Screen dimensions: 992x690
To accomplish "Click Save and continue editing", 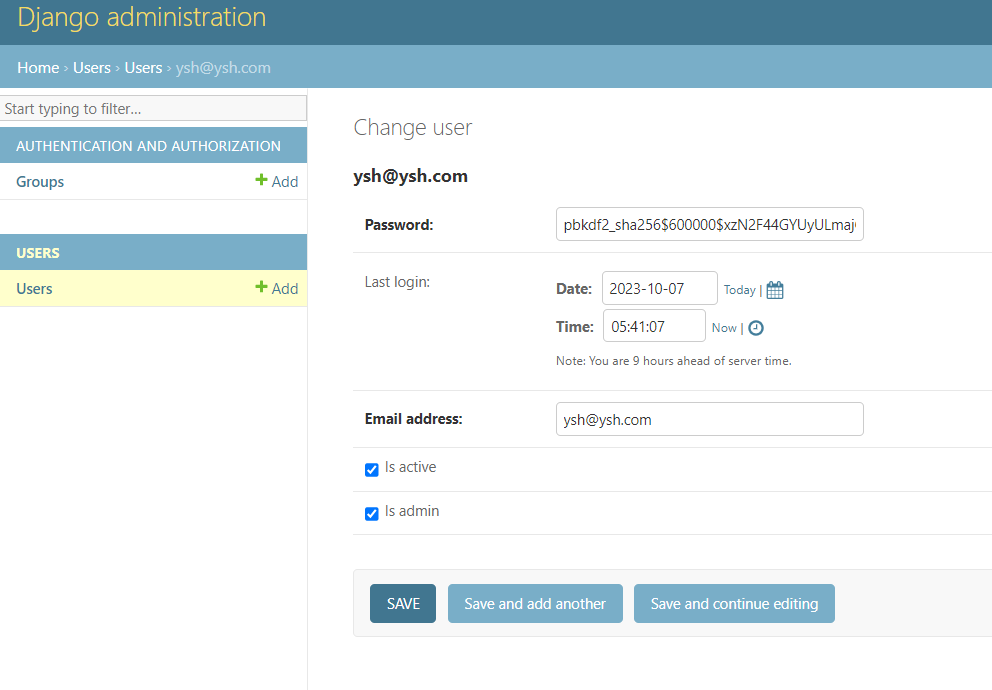I will [734, 603].
